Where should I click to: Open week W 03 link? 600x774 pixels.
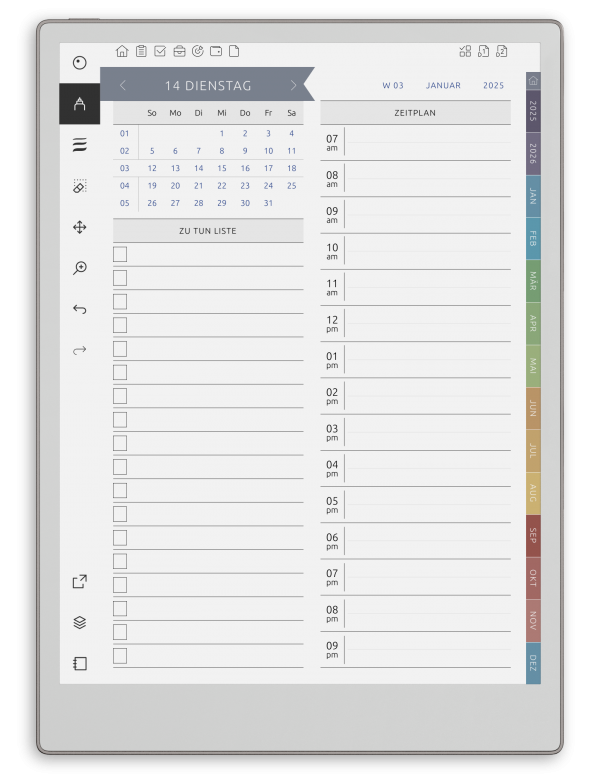pos(393,85)
